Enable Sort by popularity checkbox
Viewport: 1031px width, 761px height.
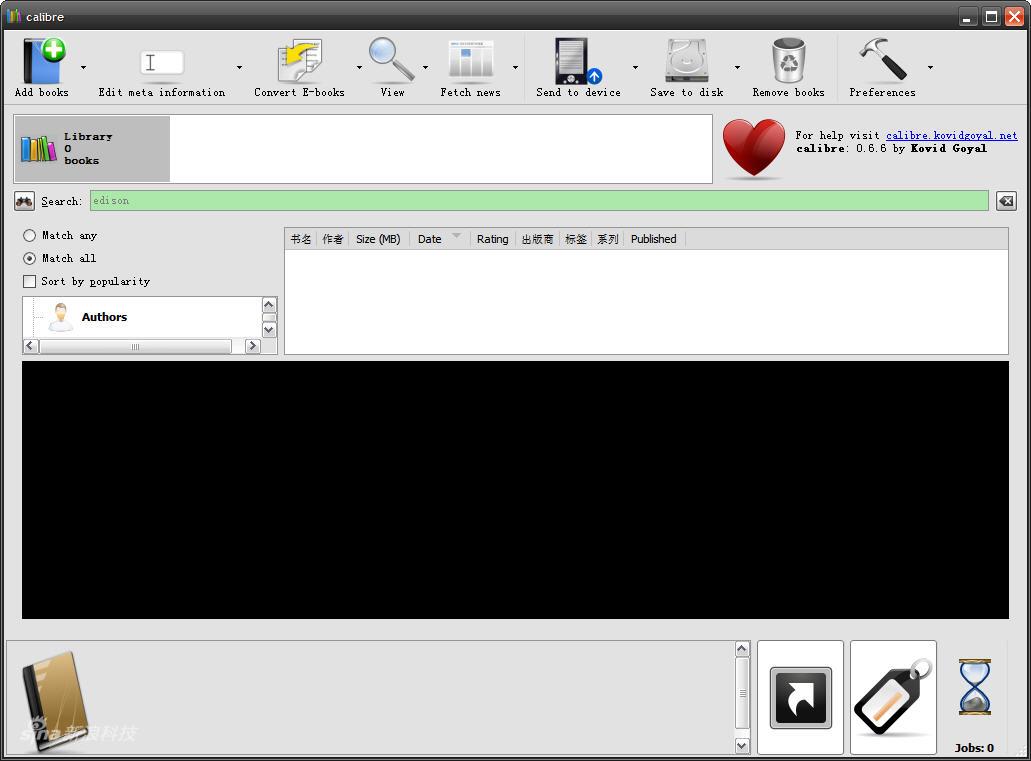tap(30, 282)
